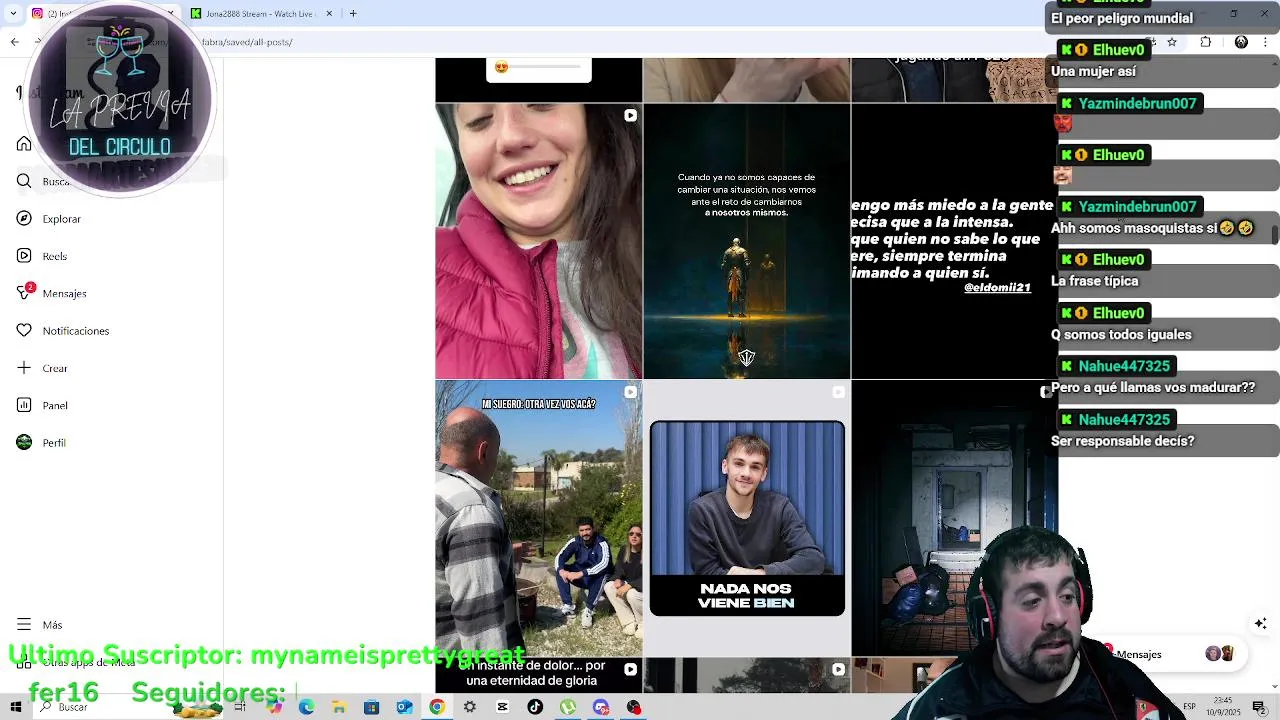Open the 'Cuando ya no somos capaces' quote post
The width and height of the screenshot is (1280, 720).
coord(747,241)
